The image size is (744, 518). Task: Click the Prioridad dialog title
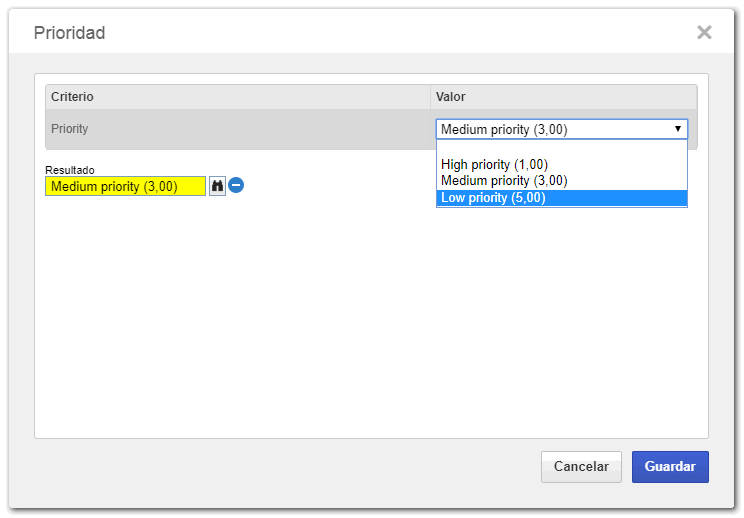pos(69,33)
